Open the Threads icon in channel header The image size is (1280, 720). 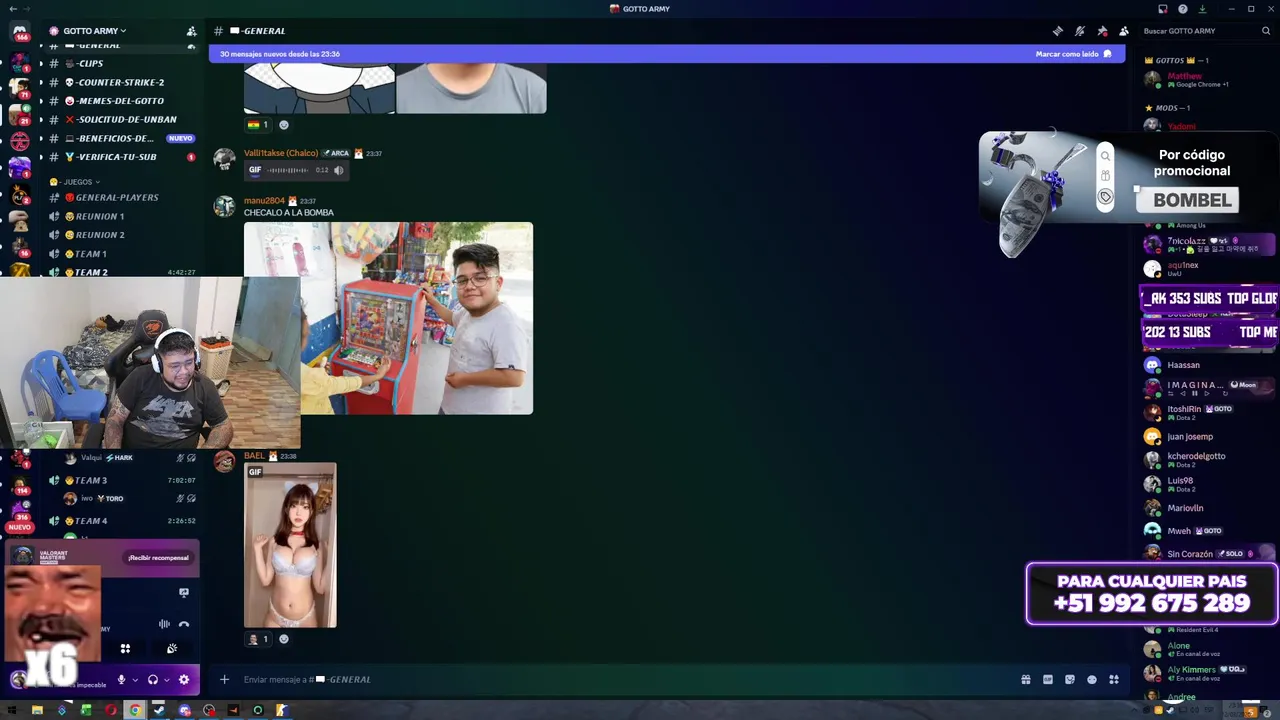1058,31
